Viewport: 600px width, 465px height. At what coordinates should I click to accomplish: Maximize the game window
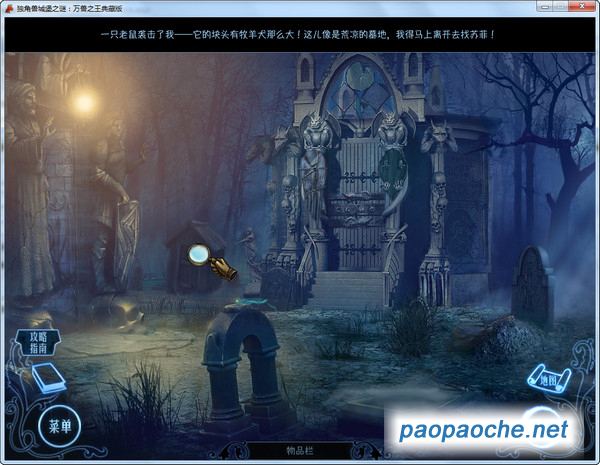point(561,7)
